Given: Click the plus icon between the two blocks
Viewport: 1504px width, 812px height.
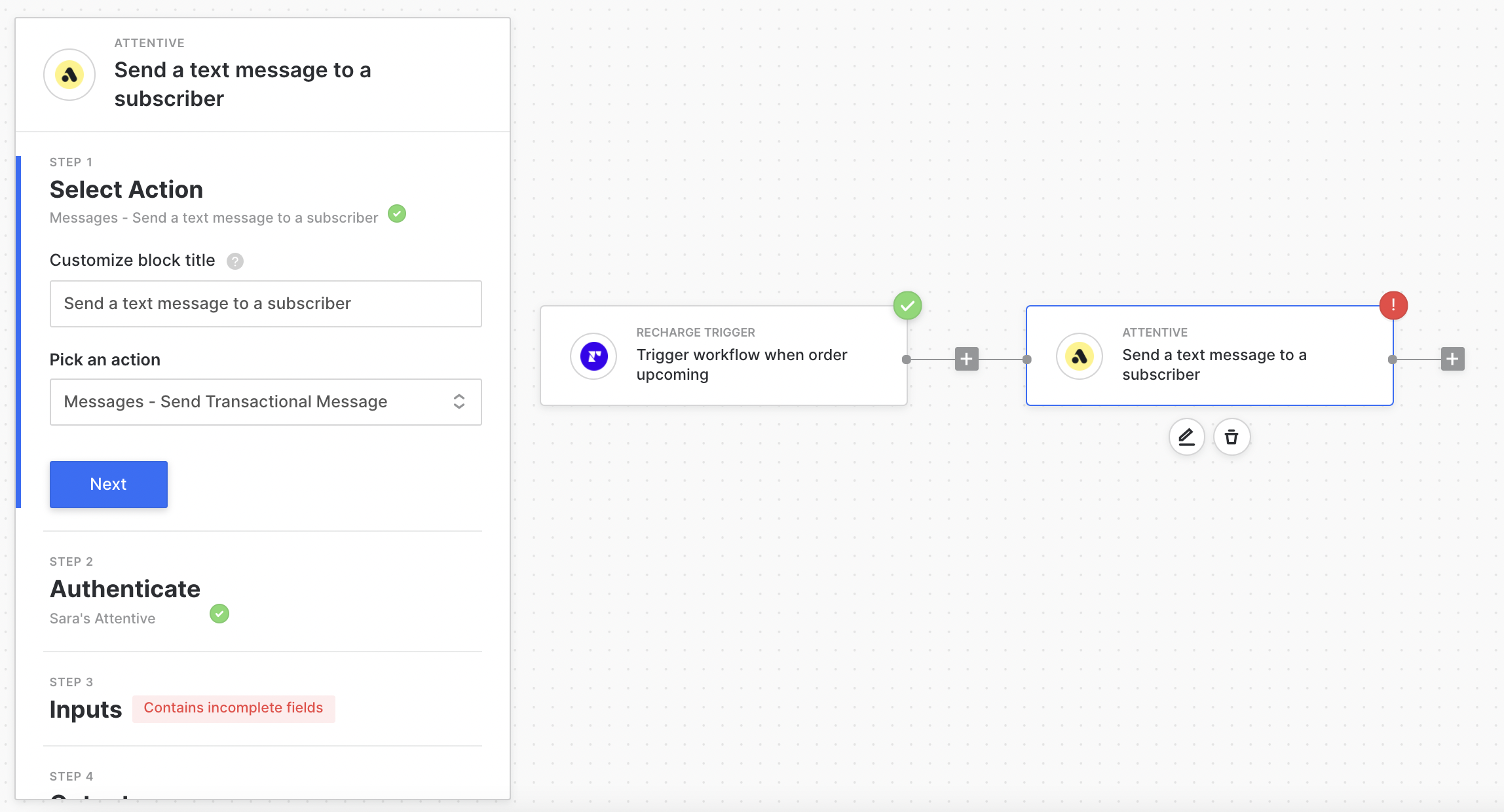Looking at the screenshot, I should [966, 359].
